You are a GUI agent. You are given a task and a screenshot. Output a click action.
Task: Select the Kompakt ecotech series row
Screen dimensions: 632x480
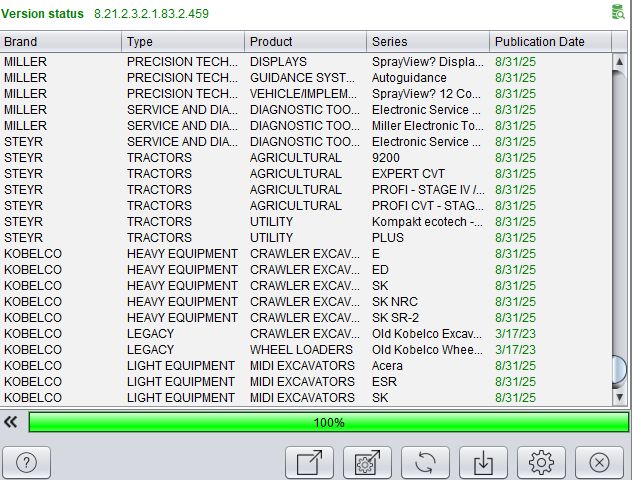[306, 222]
